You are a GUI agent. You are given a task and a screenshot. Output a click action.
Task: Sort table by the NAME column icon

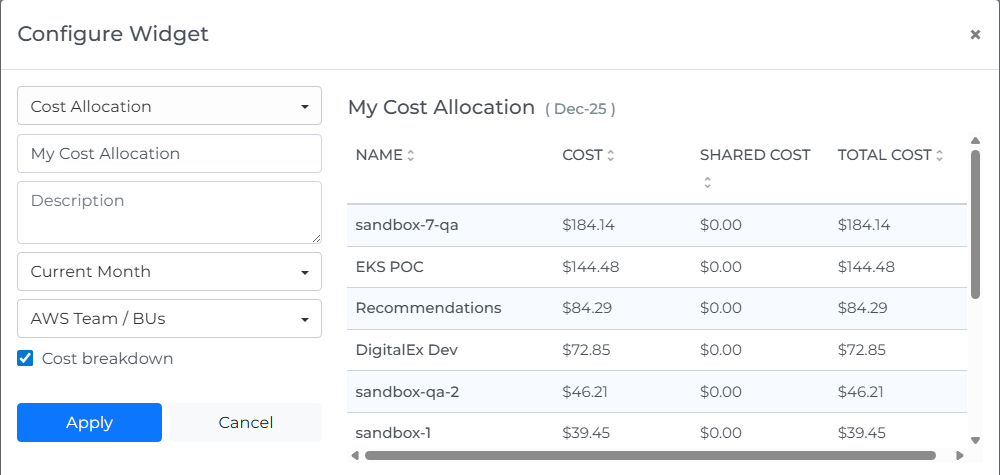tap(410, 156)
